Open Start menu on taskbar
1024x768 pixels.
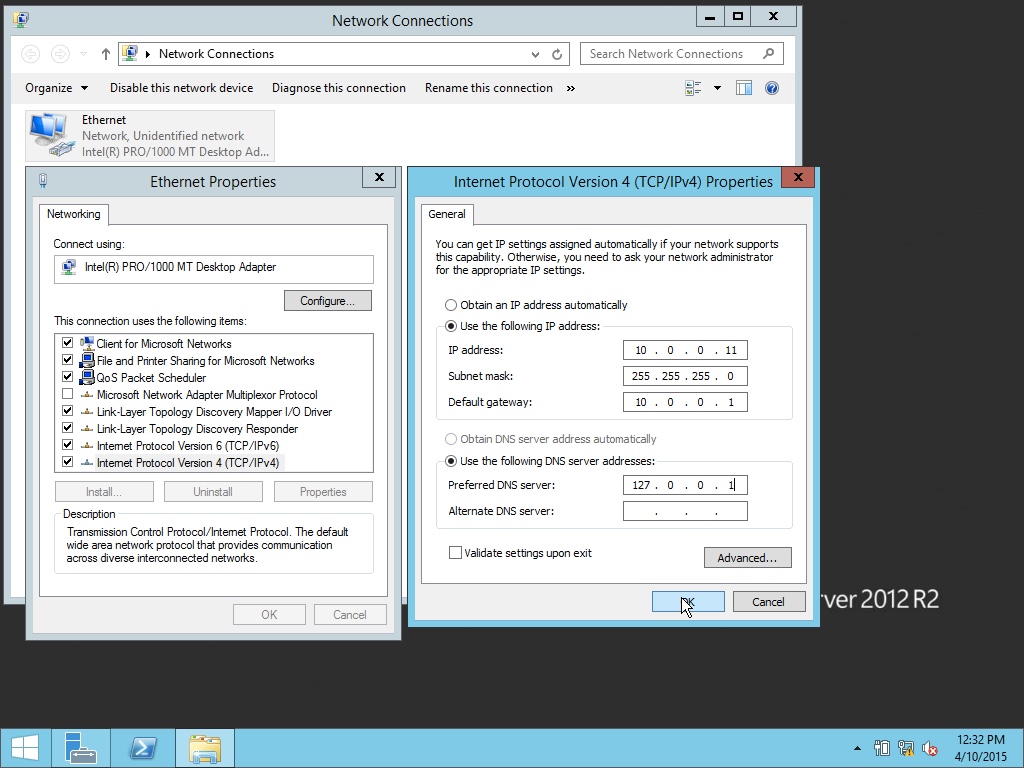(25, 748)
